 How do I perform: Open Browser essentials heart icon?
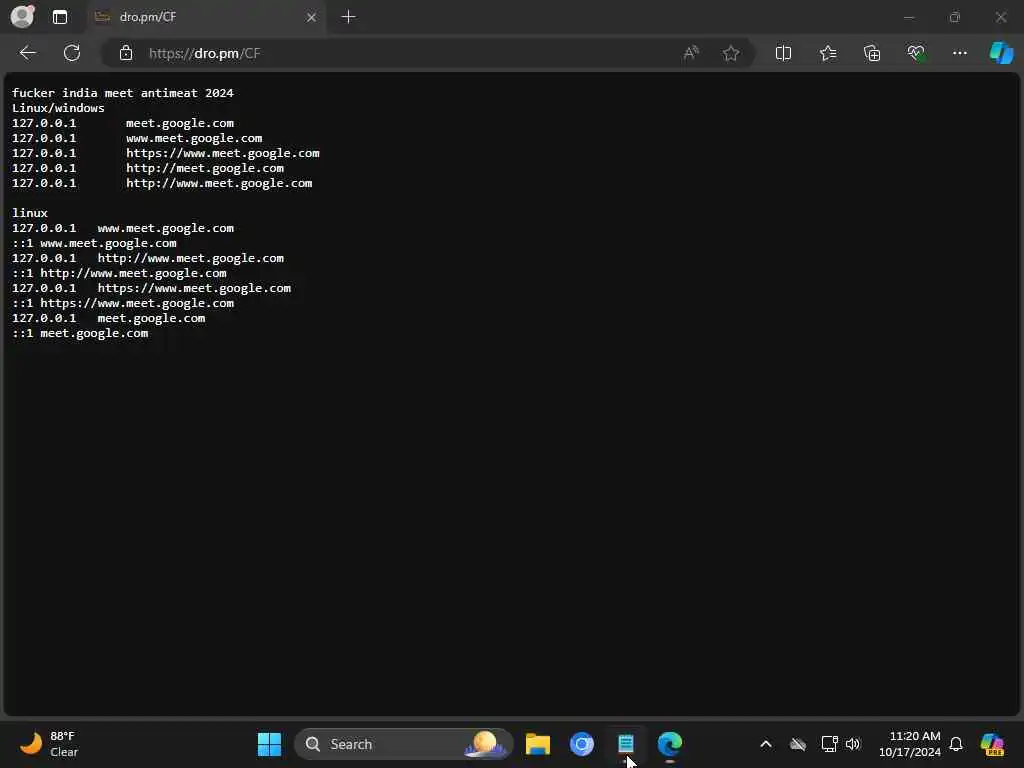pyautogui.click(x=916, y=53)
